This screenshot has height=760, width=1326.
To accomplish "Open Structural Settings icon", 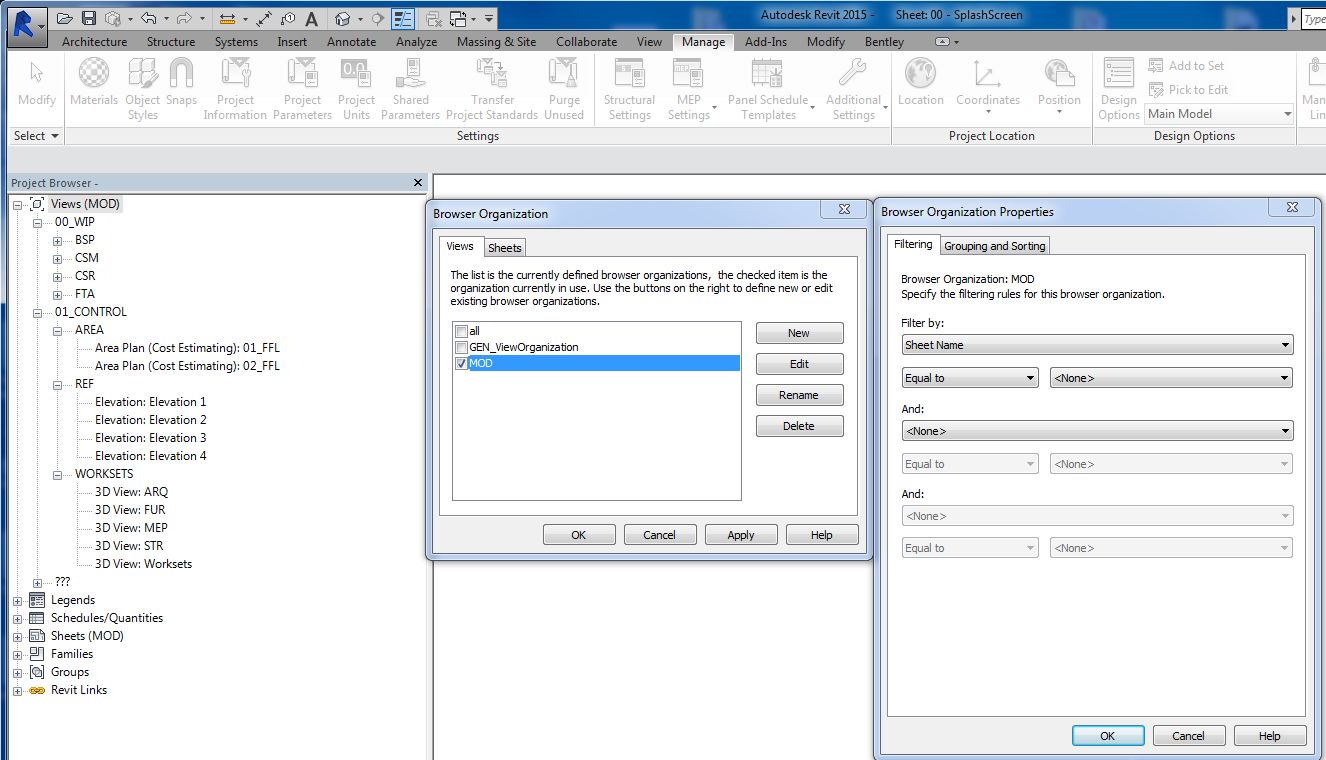I will pyautogui.click(x=629, y=72).
